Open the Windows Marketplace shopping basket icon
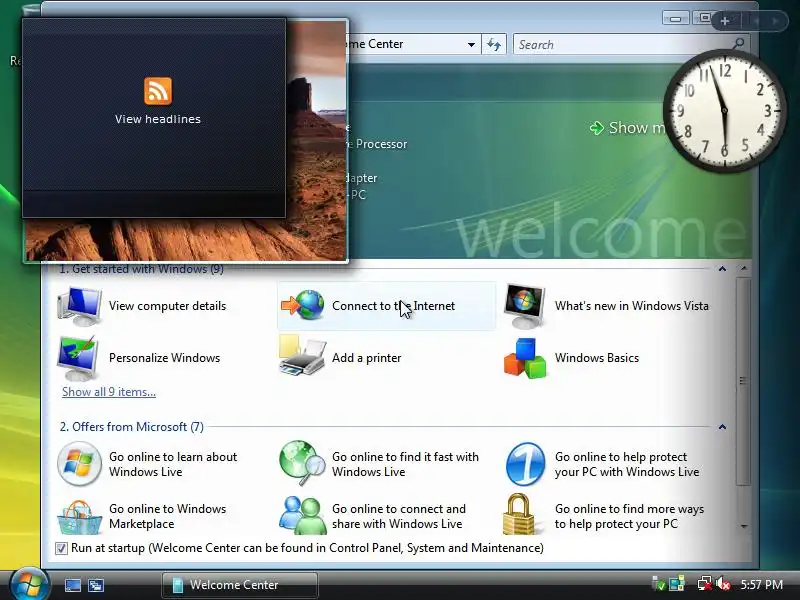This screenshot has width=800, height=600. (79, 517)
